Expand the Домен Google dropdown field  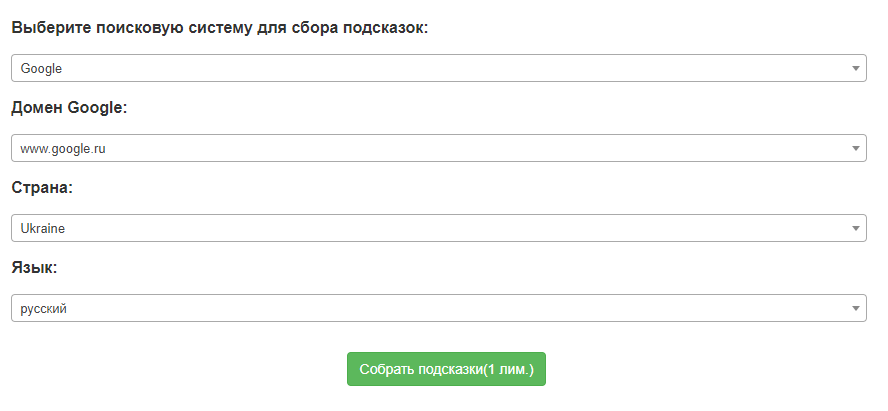point(438,148)
